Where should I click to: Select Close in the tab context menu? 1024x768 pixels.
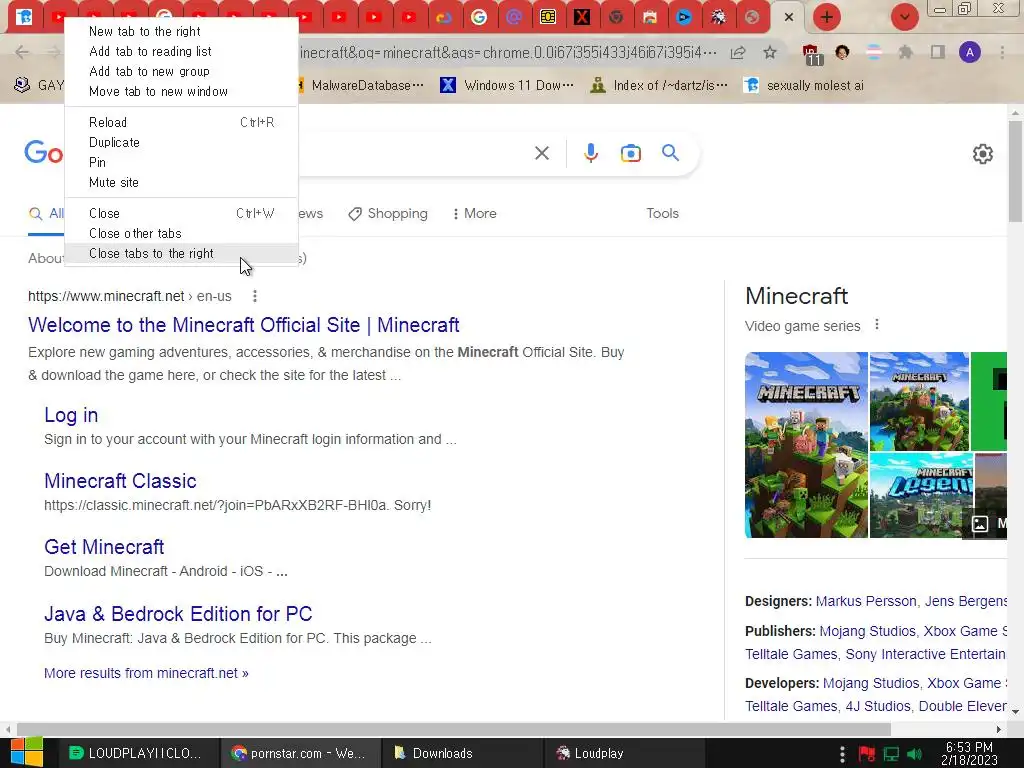point(181,214)
